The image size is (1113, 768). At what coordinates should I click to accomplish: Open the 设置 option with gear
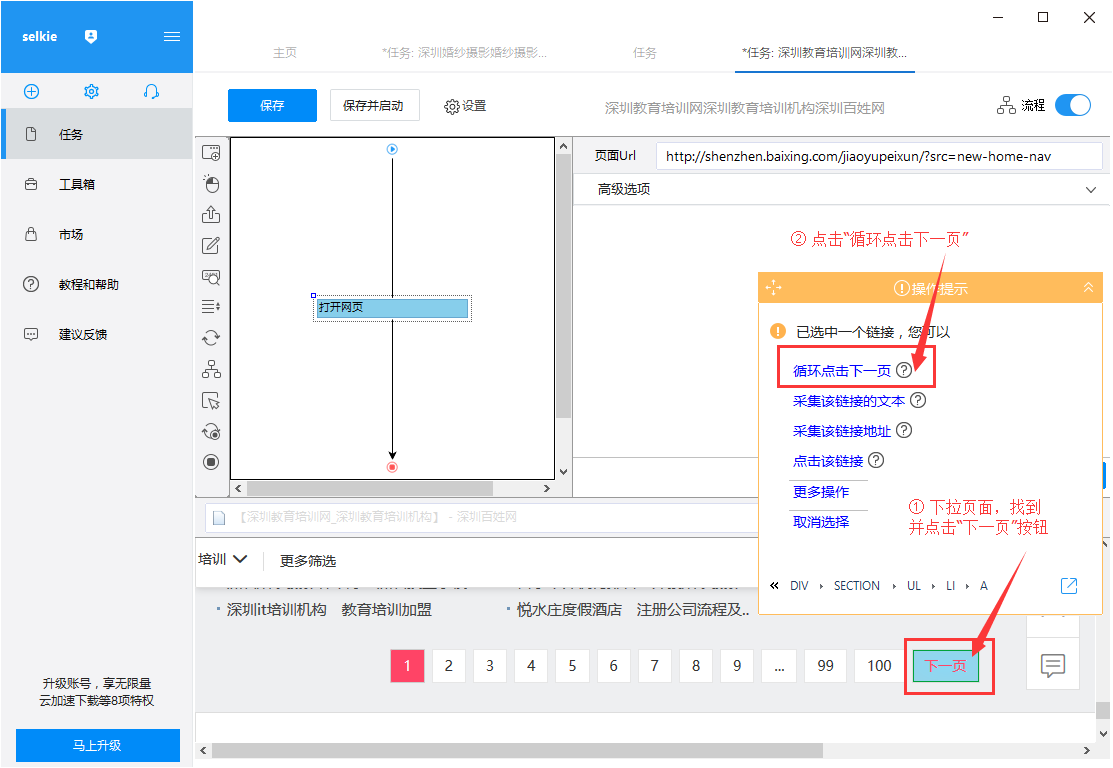tap(466, 106)
